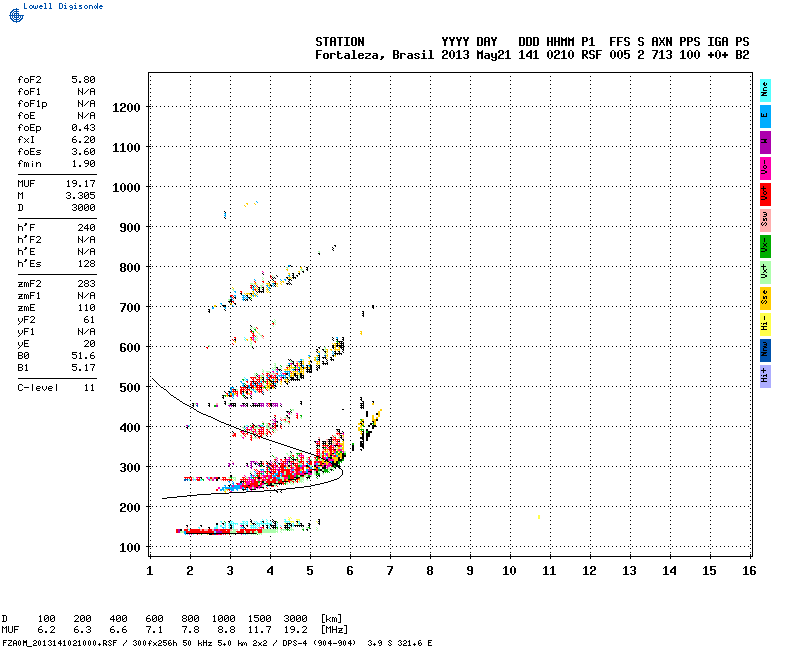
Task: Click the isolated yellow echo point near 10.7 MHz
Action: tap(539, 517)
